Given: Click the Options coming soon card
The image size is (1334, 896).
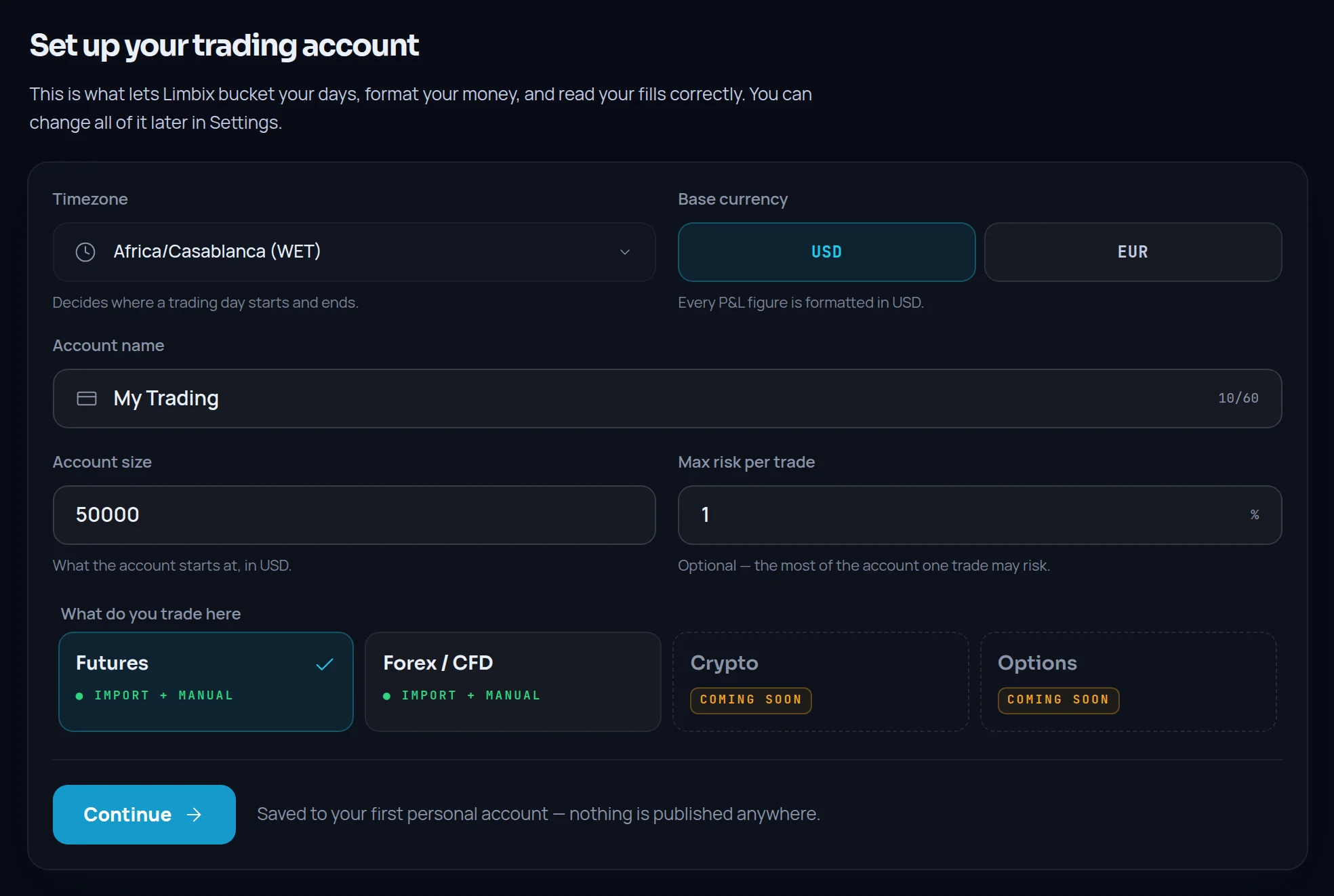Looking at the screenshot, I should pyautogui.click(x=1129, y=682).
